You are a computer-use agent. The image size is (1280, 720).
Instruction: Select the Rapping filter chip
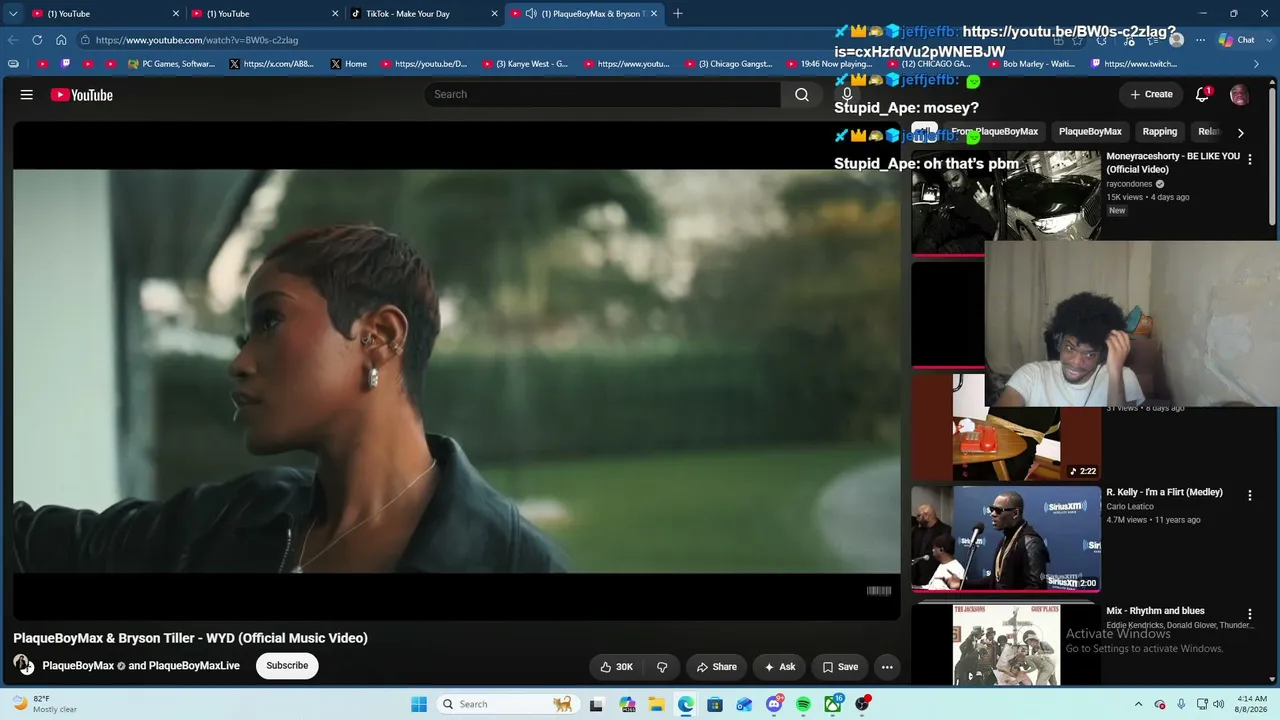pyautogui.click(x=1160, y=132)
